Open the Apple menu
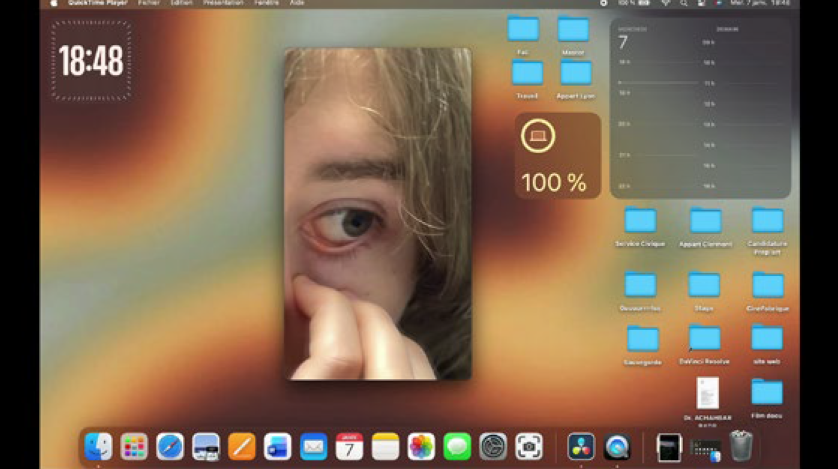The height and width of the screenshot is (469, 838). [x=54, y=4]
